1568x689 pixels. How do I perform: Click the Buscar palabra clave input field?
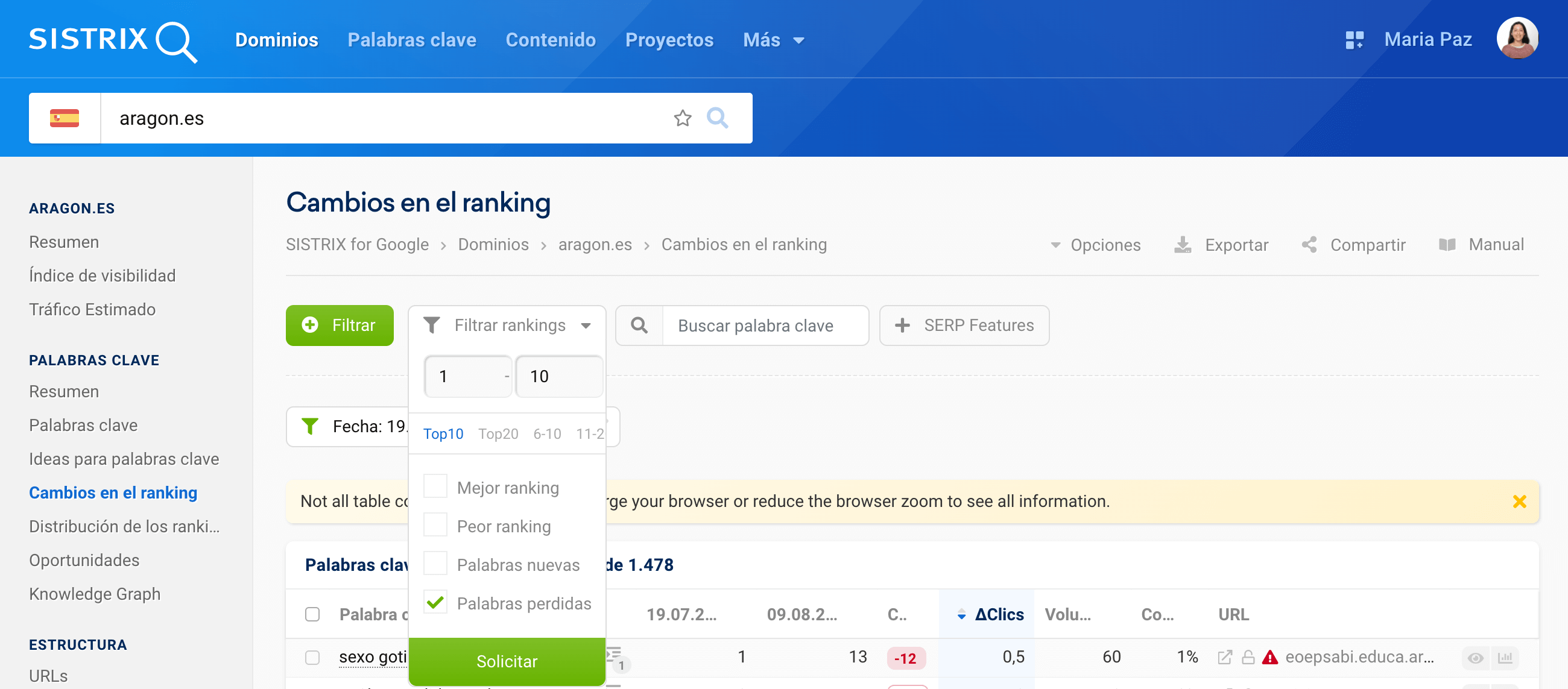(x=765, y=326)
